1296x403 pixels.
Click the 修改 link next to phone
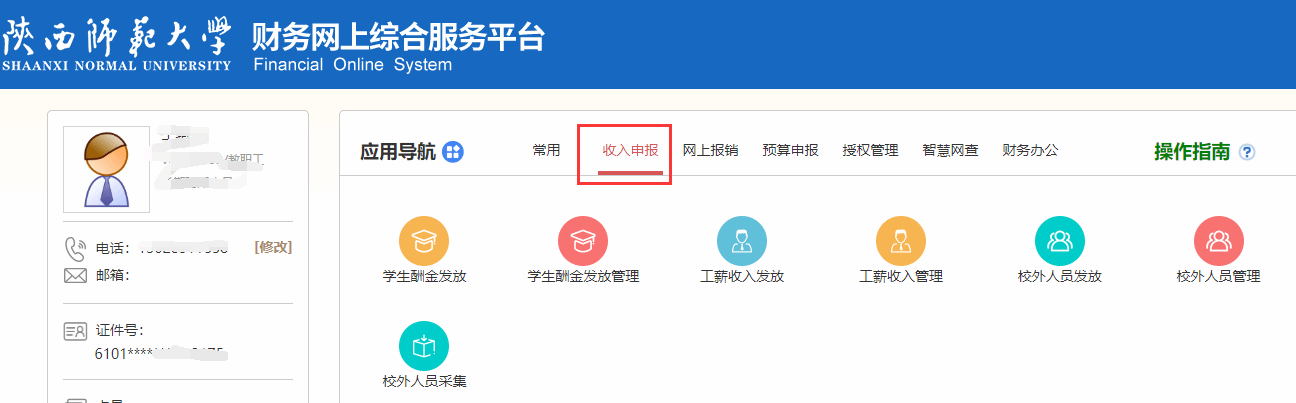point(273,247)
